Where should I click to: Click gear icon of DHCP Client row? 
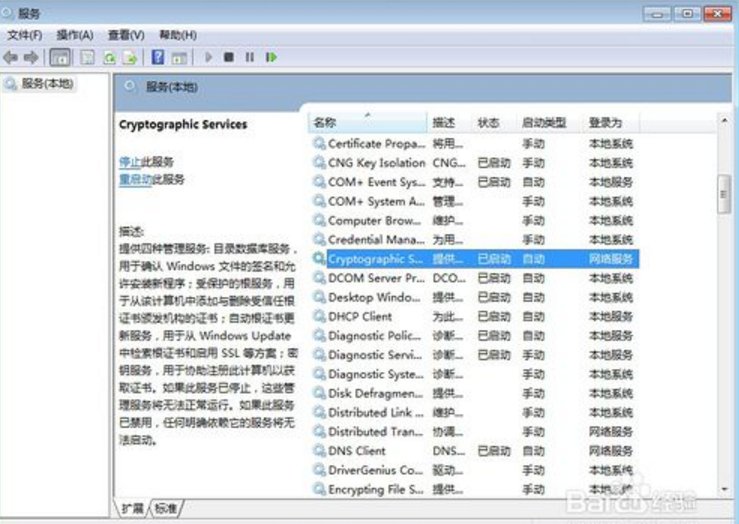(320, 316)
